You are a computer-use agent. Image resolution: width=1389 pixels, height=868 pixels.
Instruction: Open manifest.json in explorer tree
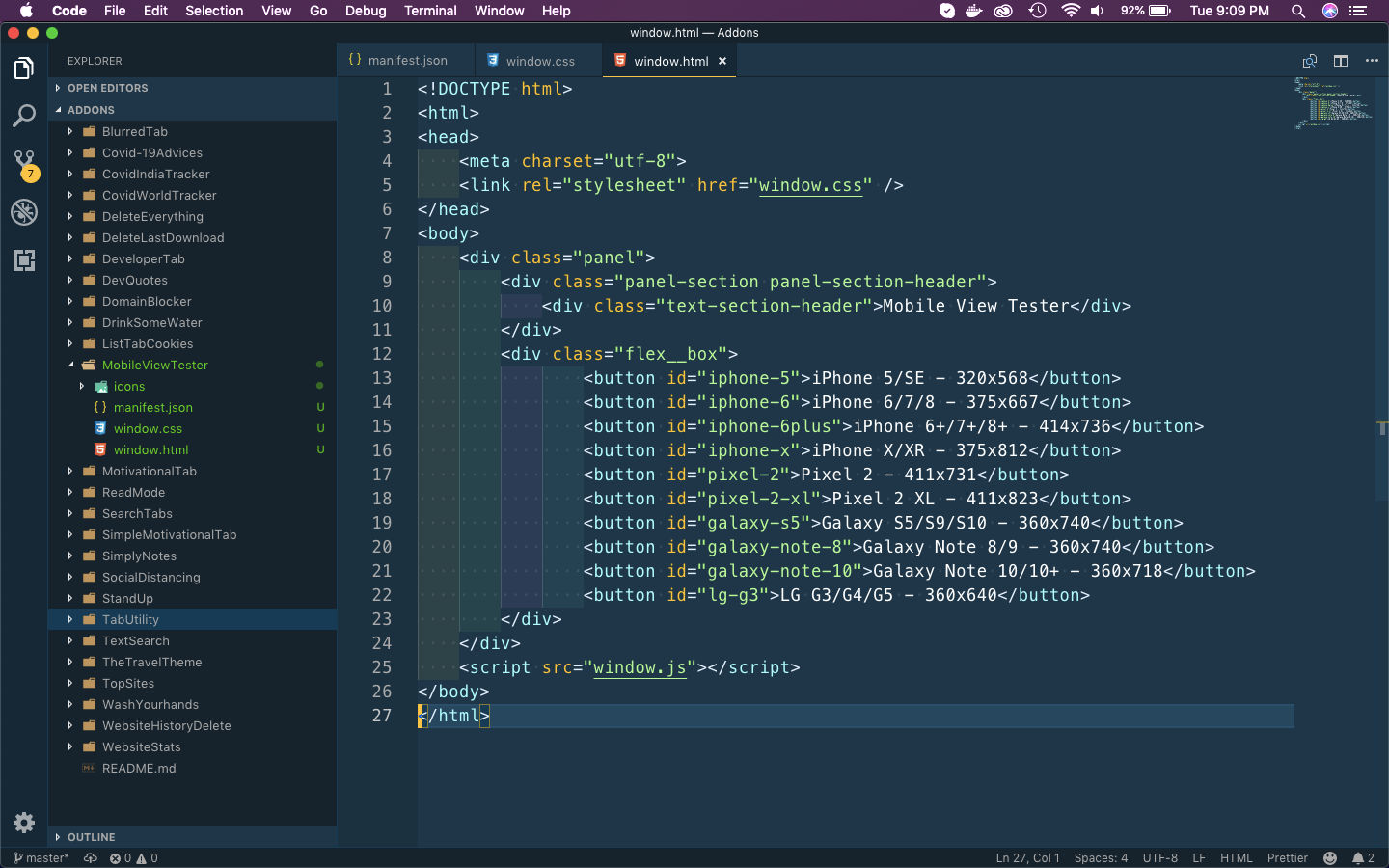coord(153,407)
